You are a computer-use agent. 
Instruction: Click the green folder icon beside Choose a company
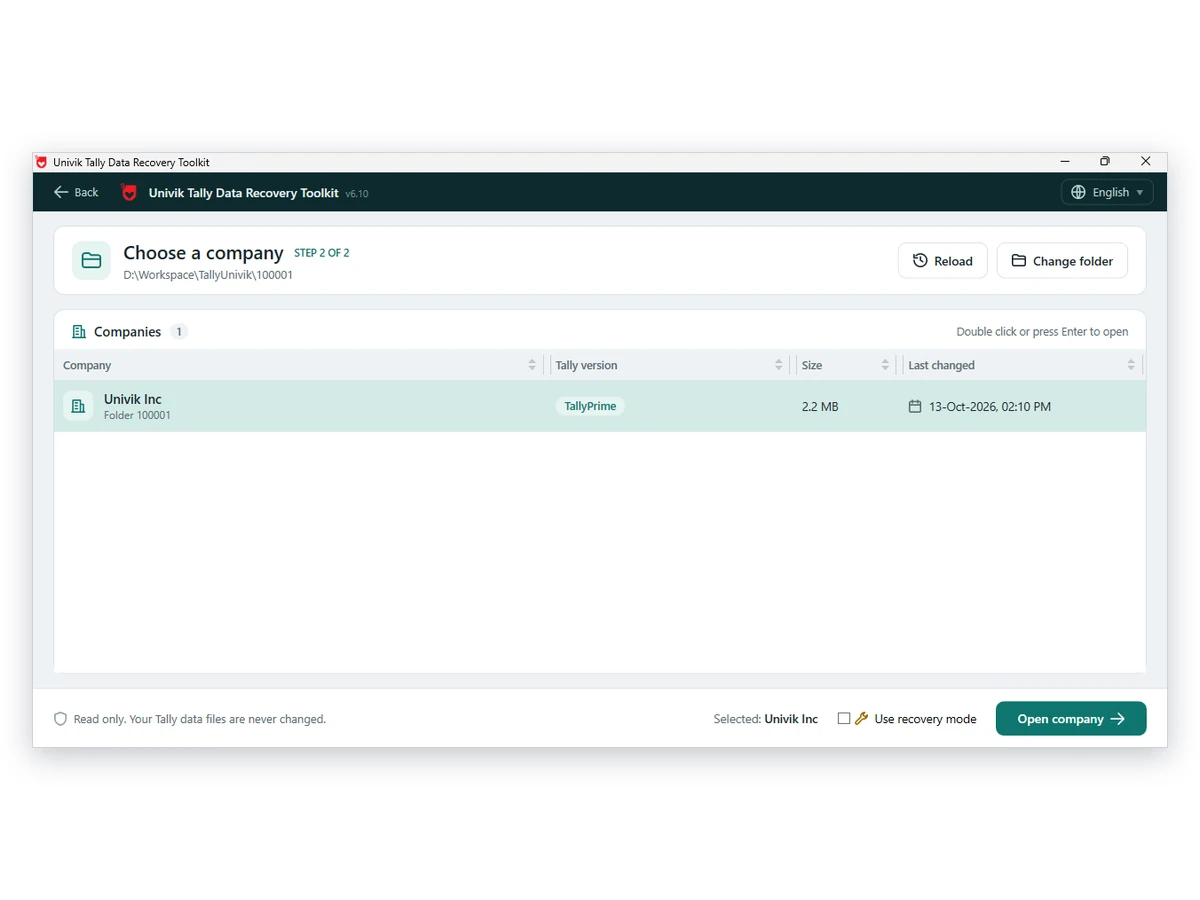pos(91,260)
